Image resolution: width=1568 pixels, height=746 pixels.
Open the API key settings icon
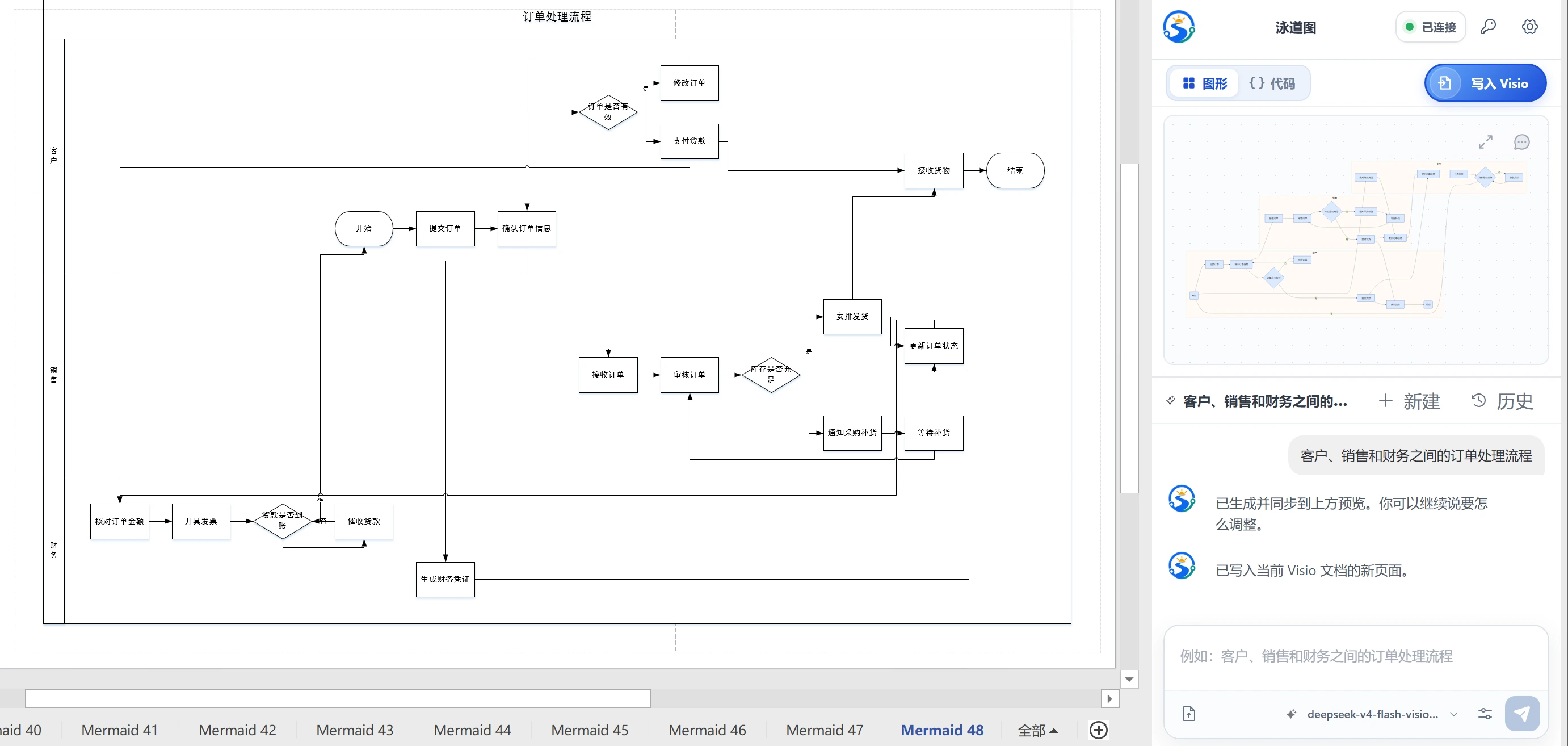(x=1488, y=27)
